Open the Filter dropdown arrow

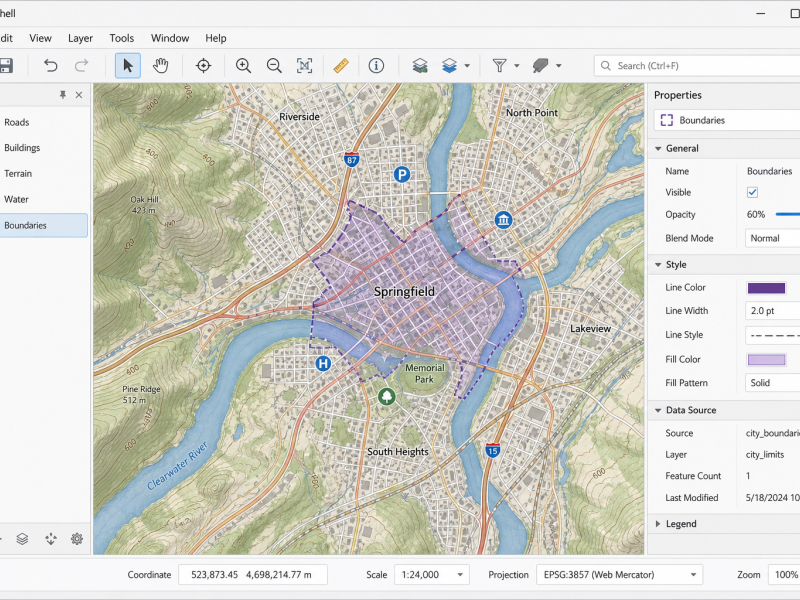pos(517,66)
